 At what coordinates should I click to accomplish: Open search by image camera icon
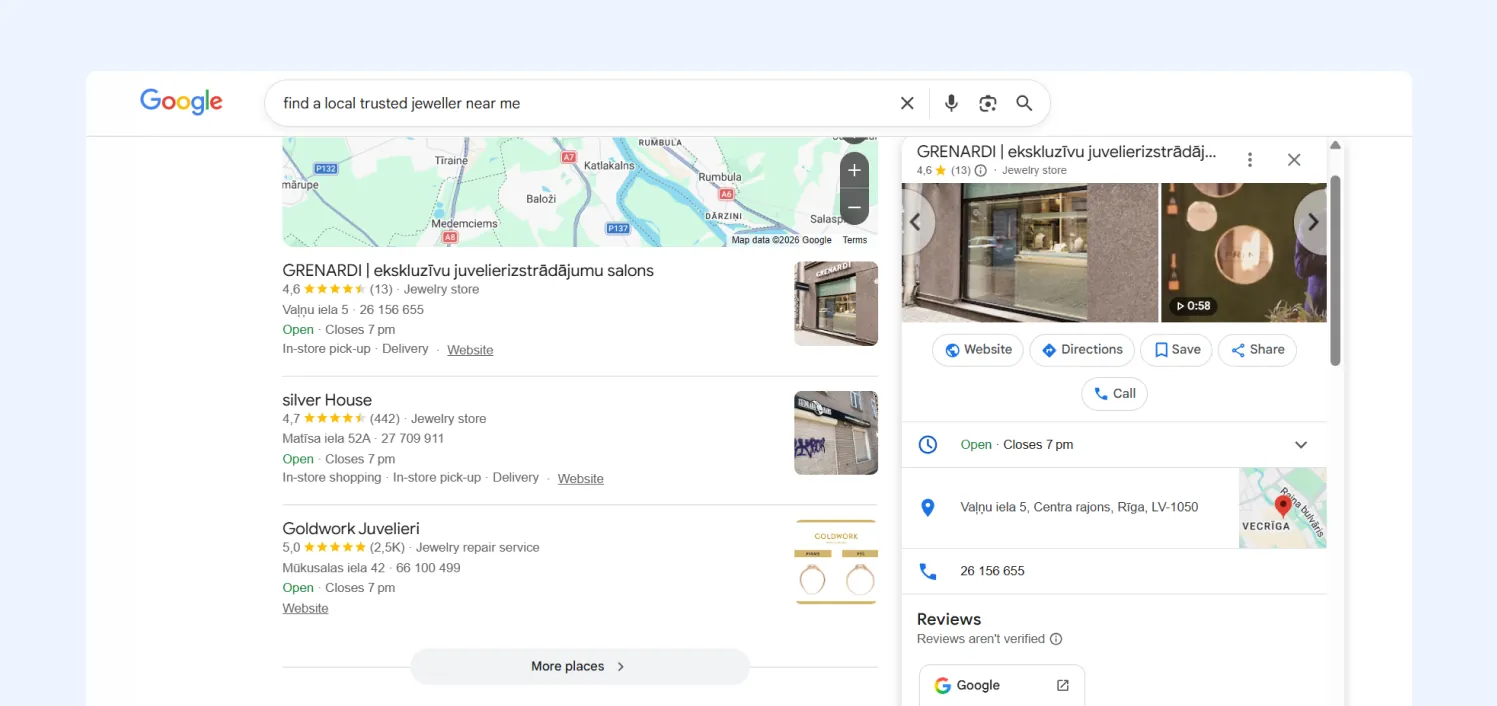point(988,103)
